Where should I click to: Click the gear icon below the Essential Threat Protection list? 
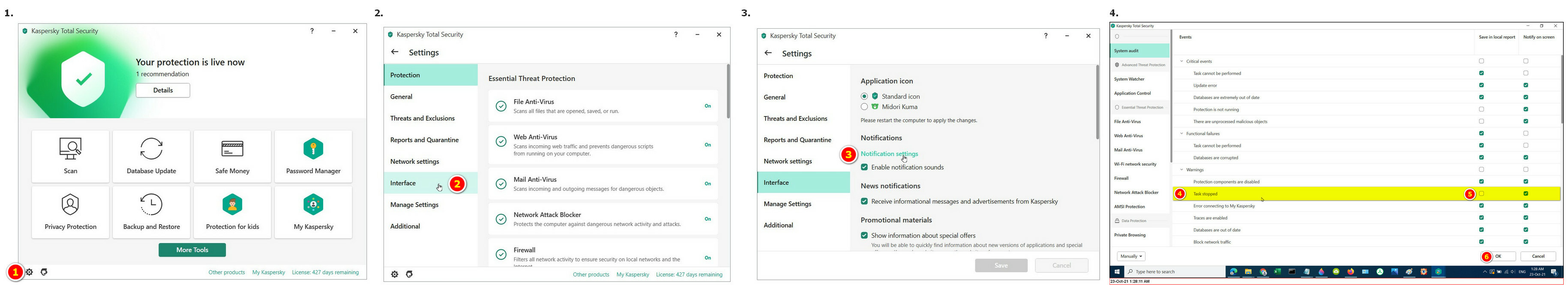394,274
